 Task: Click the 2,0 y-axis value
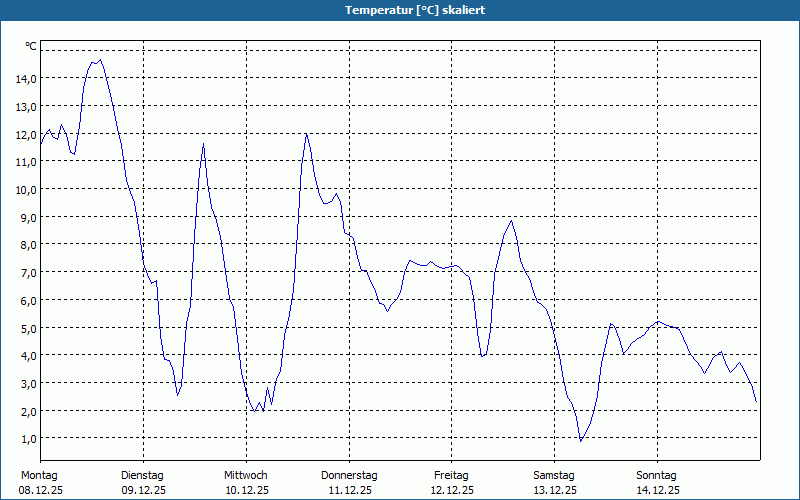coord(29,411)
